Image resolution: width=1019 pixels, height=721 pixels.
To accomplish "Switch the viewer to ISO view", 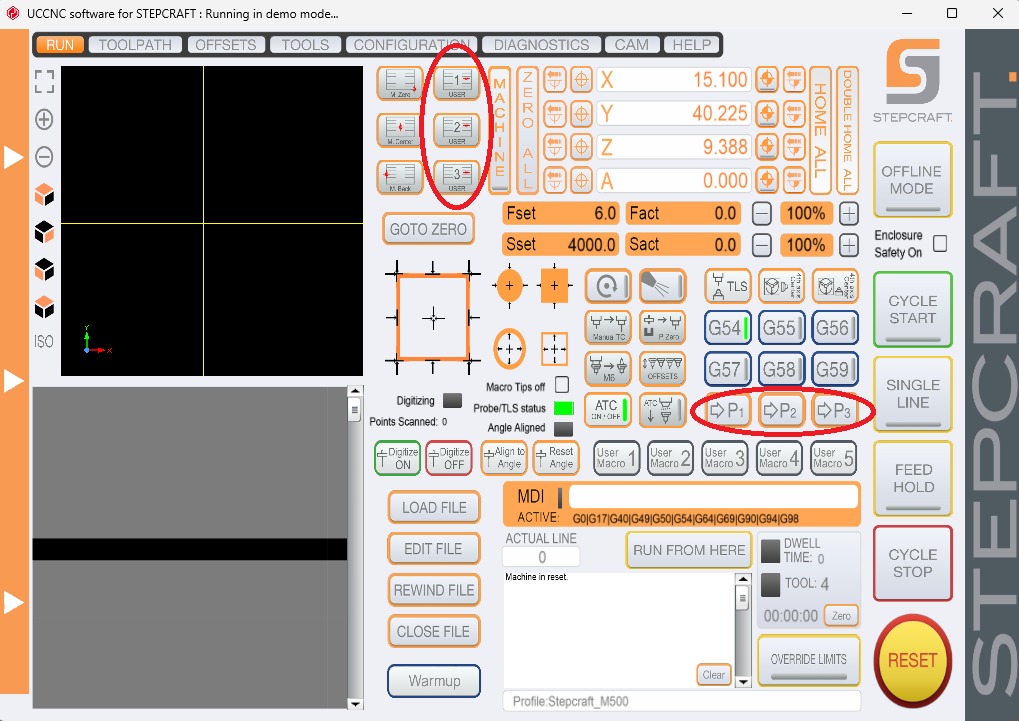I will click(x=44, y=341).
